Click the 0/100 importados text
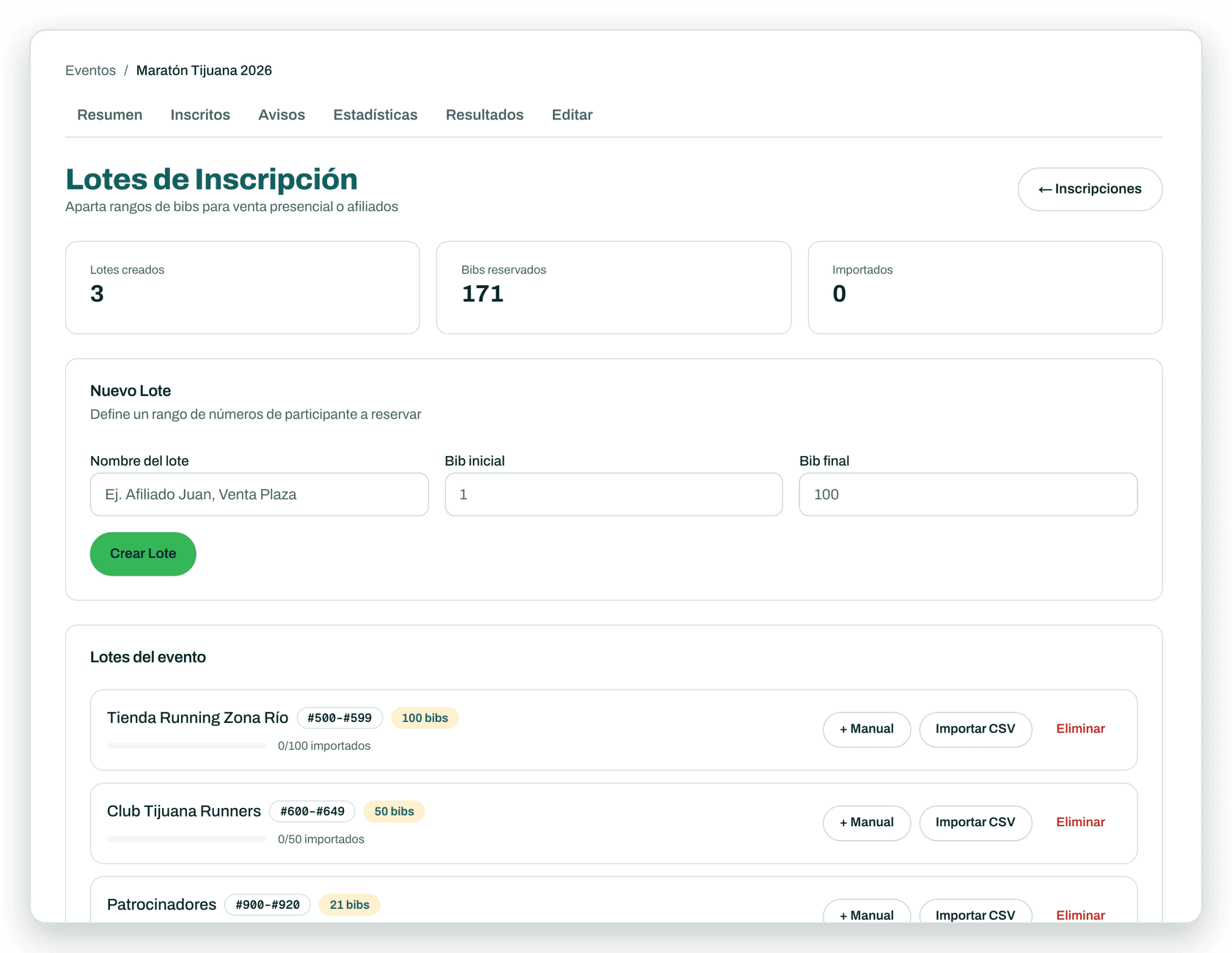This screenshot has height=953, width=1232. 324,746
